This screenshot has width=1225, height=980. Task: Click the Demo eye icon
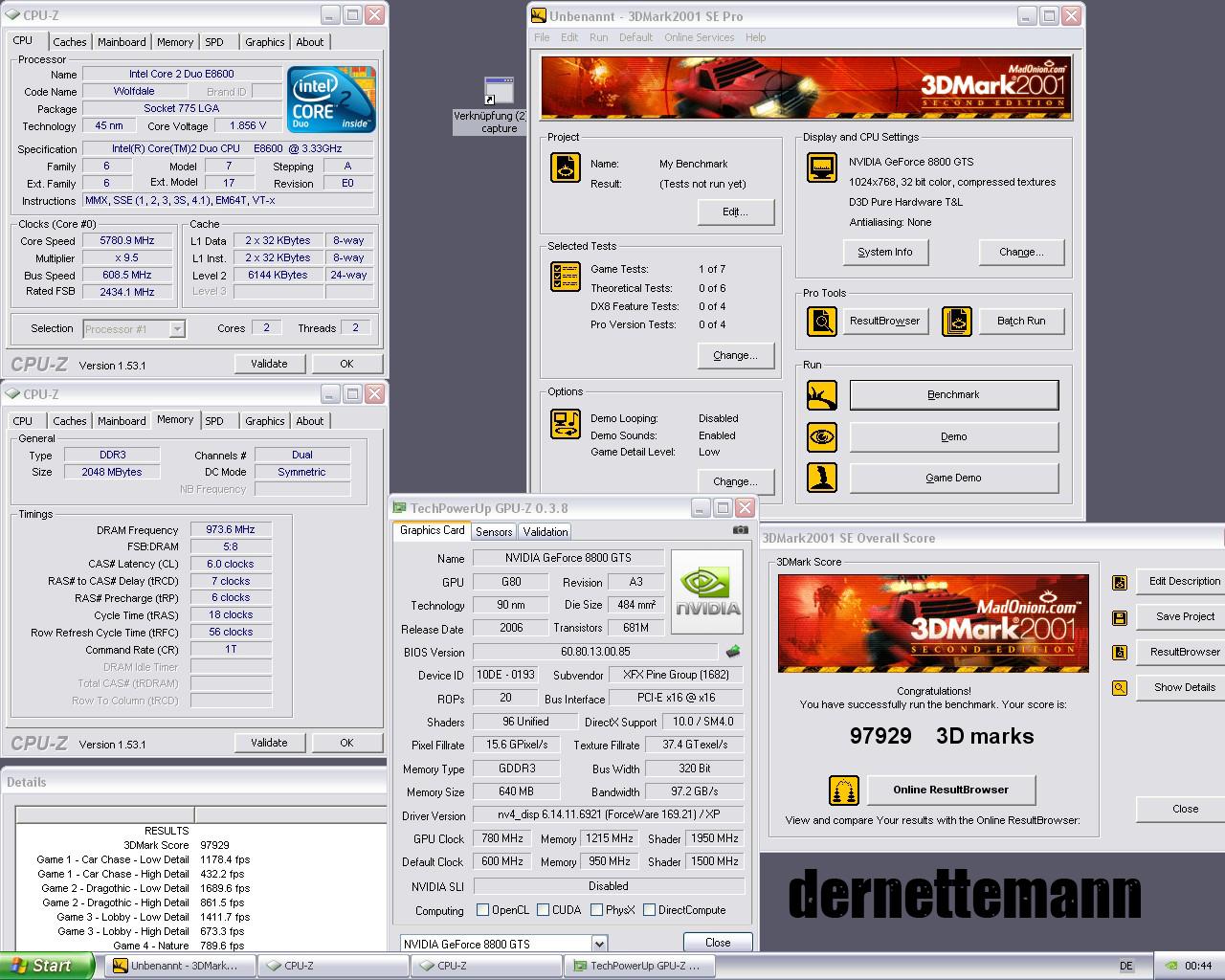[x=821, y=436]
